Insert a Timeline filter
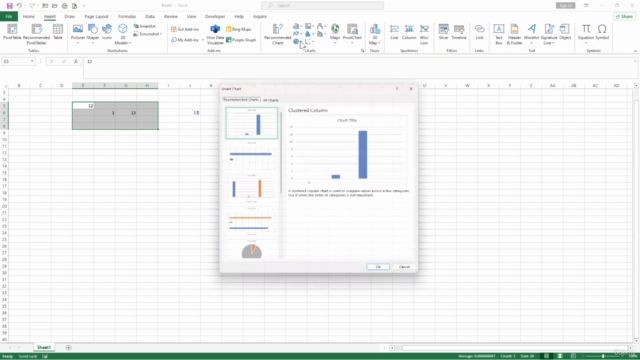Viewport: 640px width, 360px height. click(459, 32)
